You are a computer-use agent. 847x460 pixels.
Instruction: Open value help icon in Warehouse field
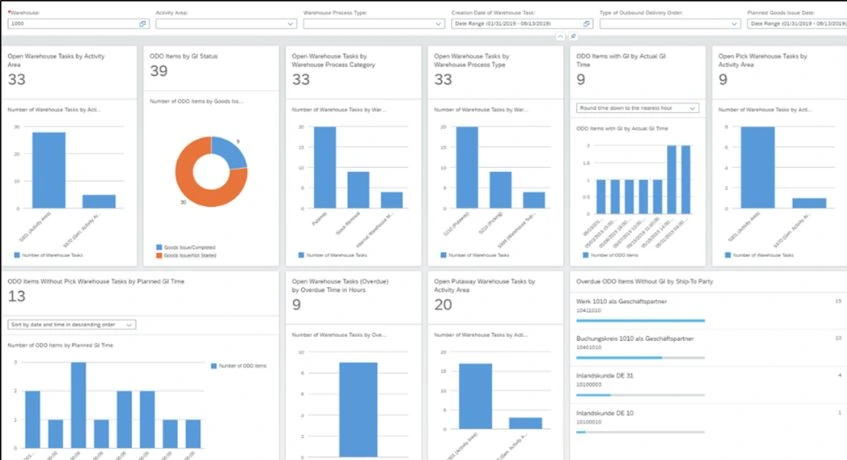point(143,24)
